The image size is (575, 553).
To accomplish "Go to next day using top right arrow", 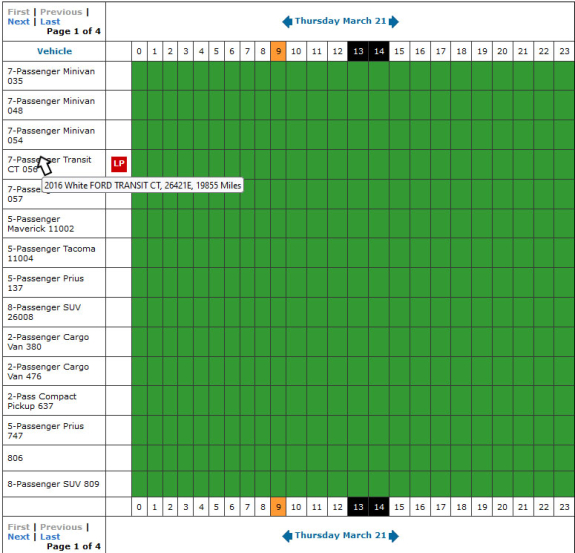I will pyautogui.click(x=394, y=22).
